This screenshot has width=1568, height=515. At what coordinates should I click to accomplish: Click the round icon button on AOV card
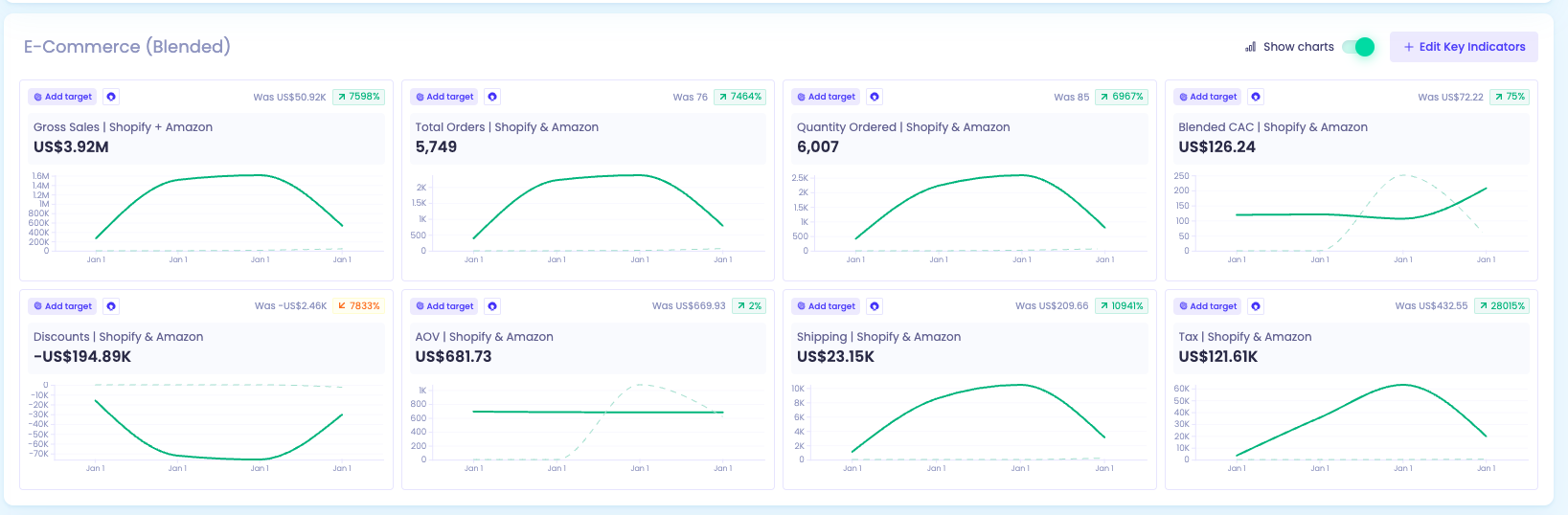coord(492,306)
